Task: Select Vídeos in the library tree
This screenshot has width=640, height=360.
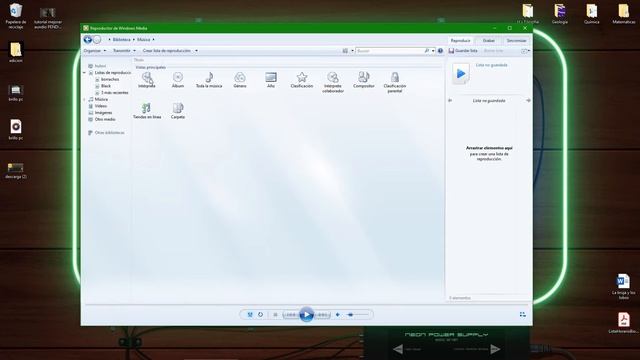Action: point(98,106)
